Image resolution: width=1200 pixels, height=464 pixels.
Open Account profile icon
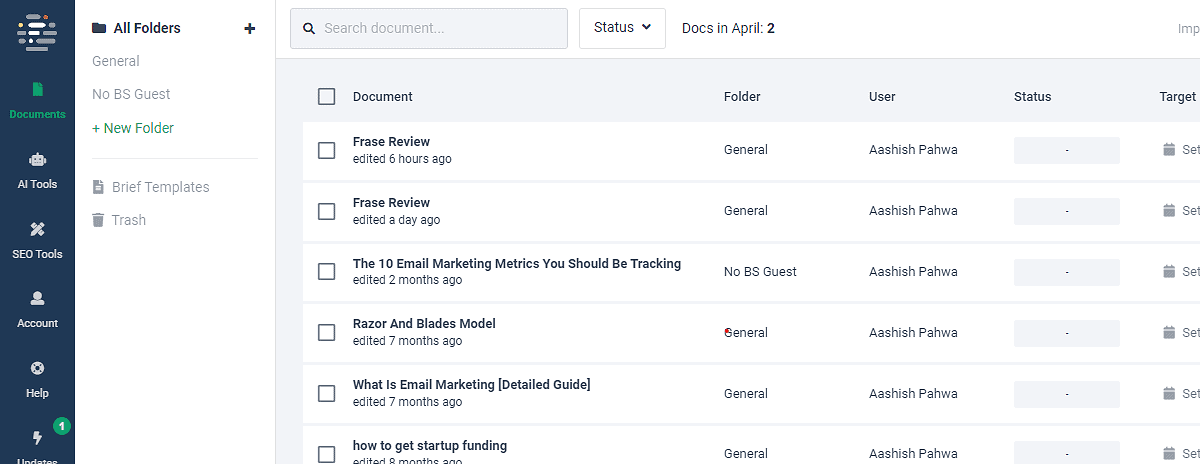37,299
